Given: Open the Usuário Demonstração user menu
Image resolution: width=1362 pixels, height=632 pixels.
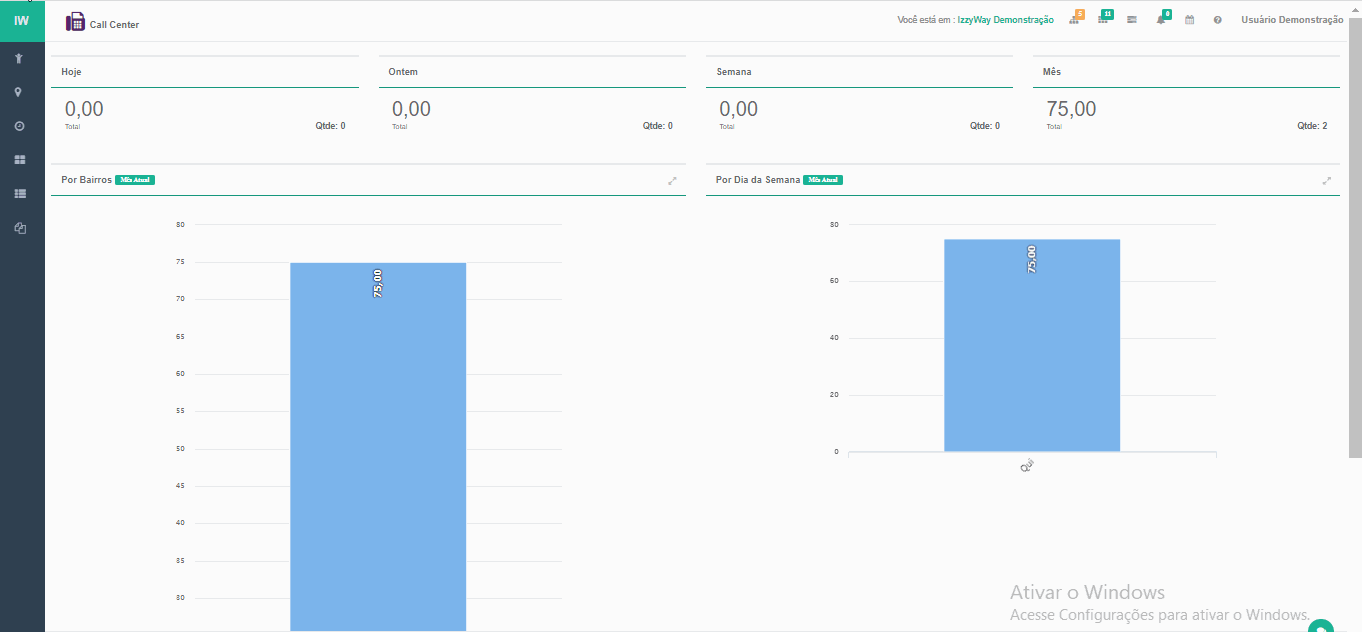Looking at the screenshot, I should click(1291, 20).
